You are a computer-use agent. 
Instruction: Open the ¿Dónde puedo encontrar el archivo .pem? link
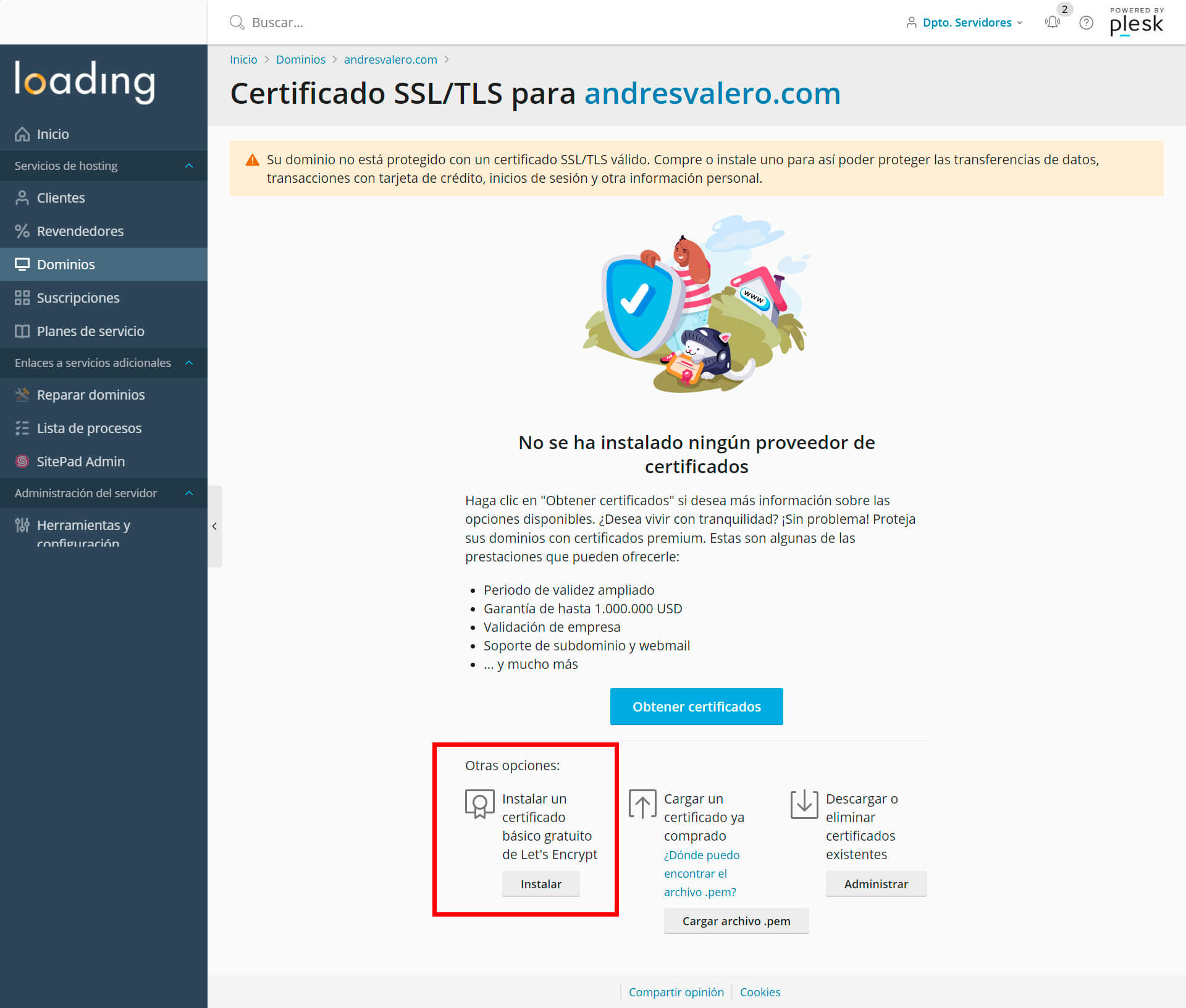coord(702,873)
